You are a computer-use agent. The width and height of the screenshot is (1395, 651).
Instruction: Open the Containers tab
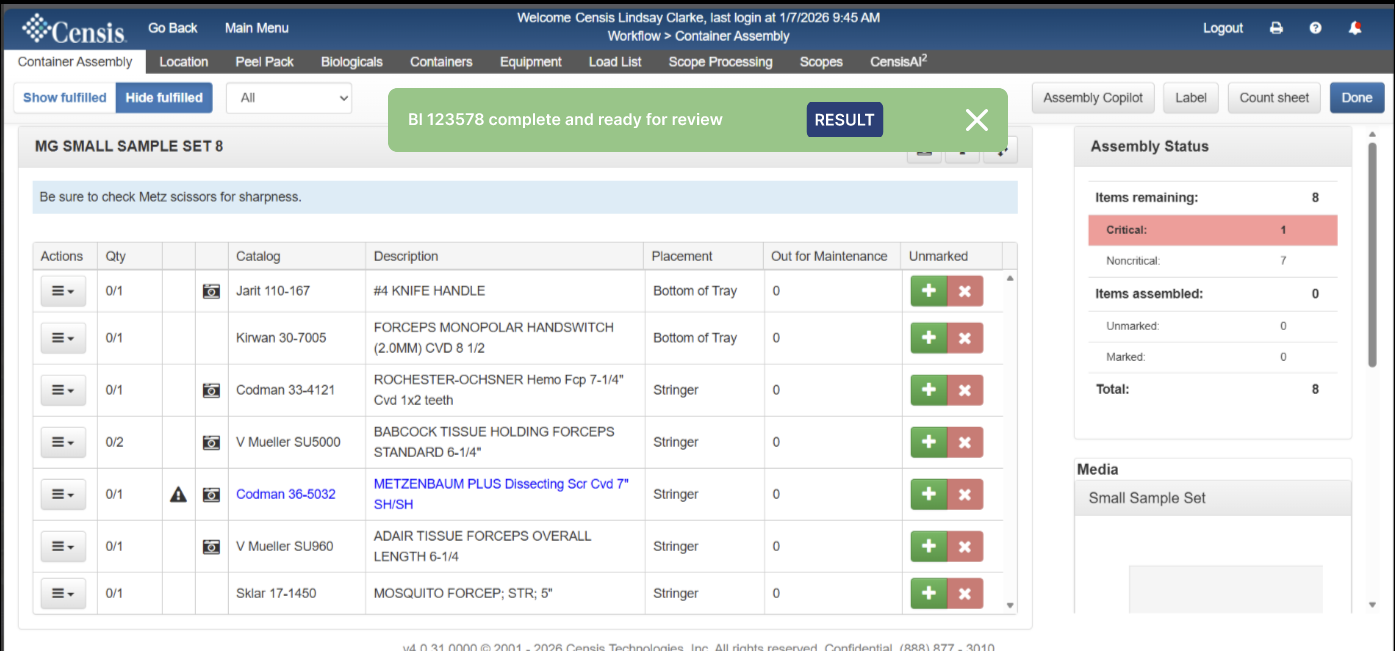point(441,62)
